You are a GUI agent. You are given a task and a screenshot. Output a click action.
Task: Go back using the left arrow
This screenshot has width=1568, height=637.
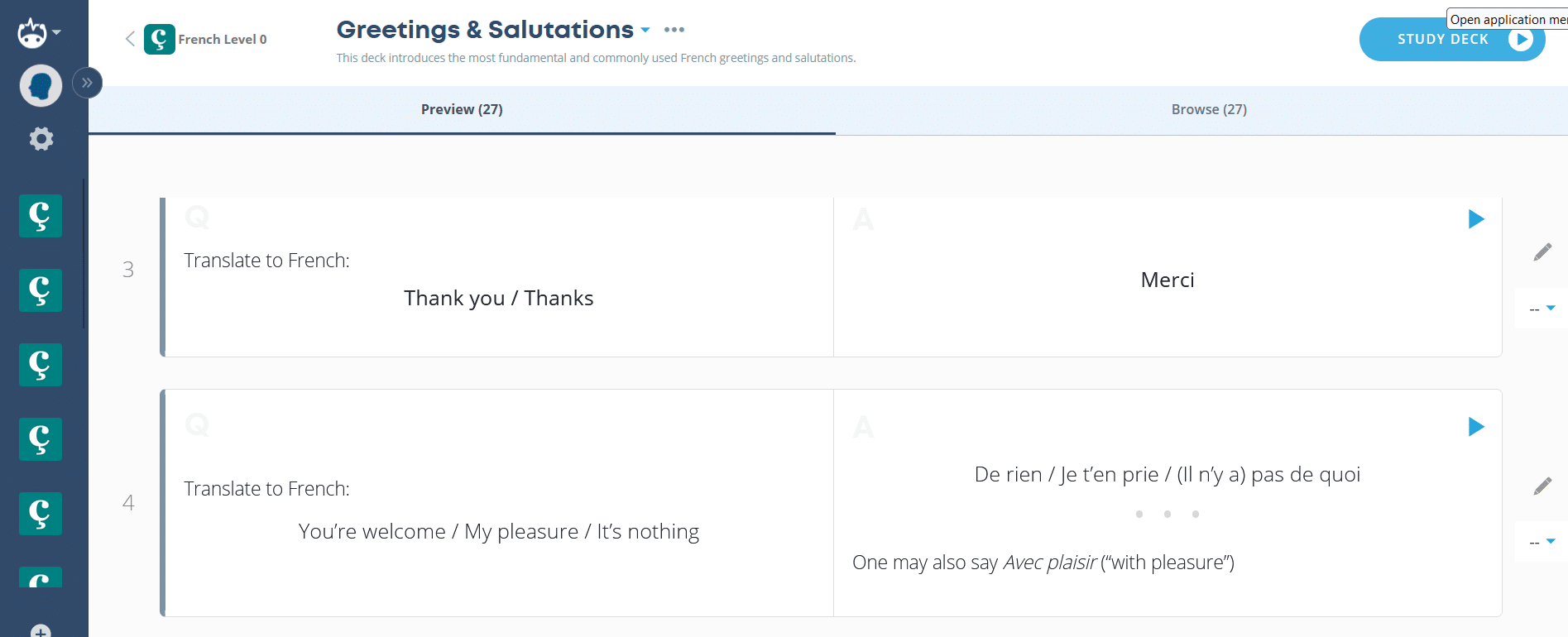(130, 39)
